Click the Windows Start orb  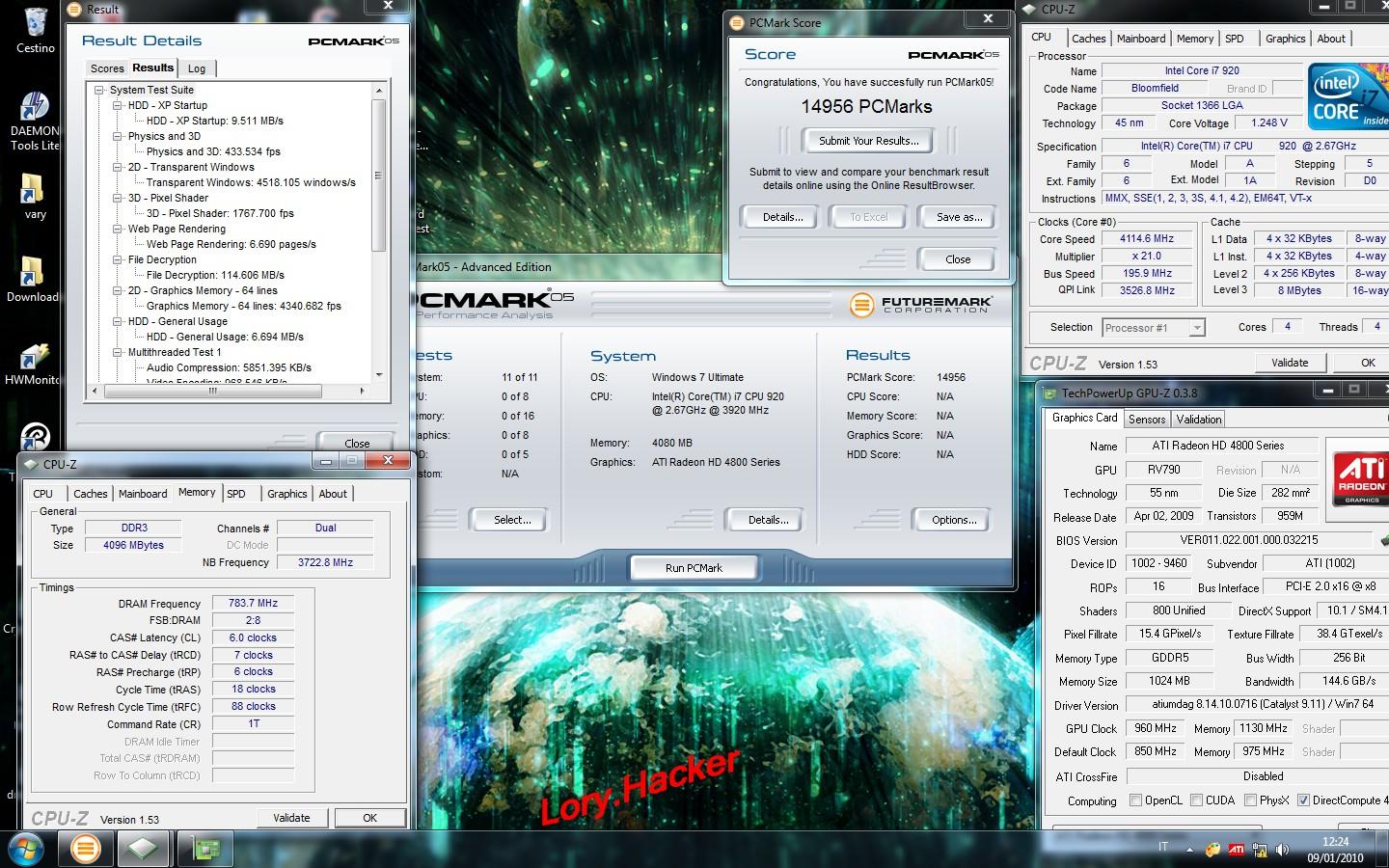27,849
